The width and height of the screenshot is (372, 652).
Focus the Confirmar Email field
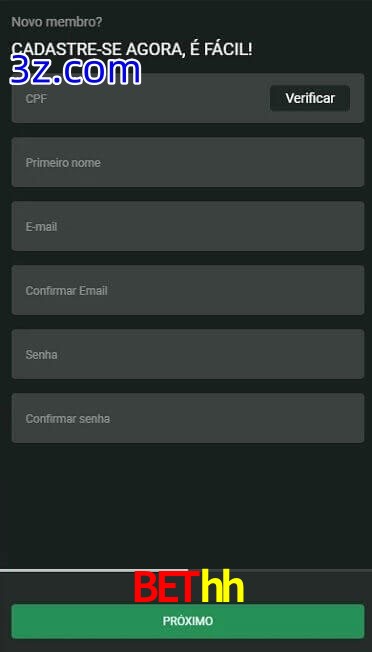188,290
